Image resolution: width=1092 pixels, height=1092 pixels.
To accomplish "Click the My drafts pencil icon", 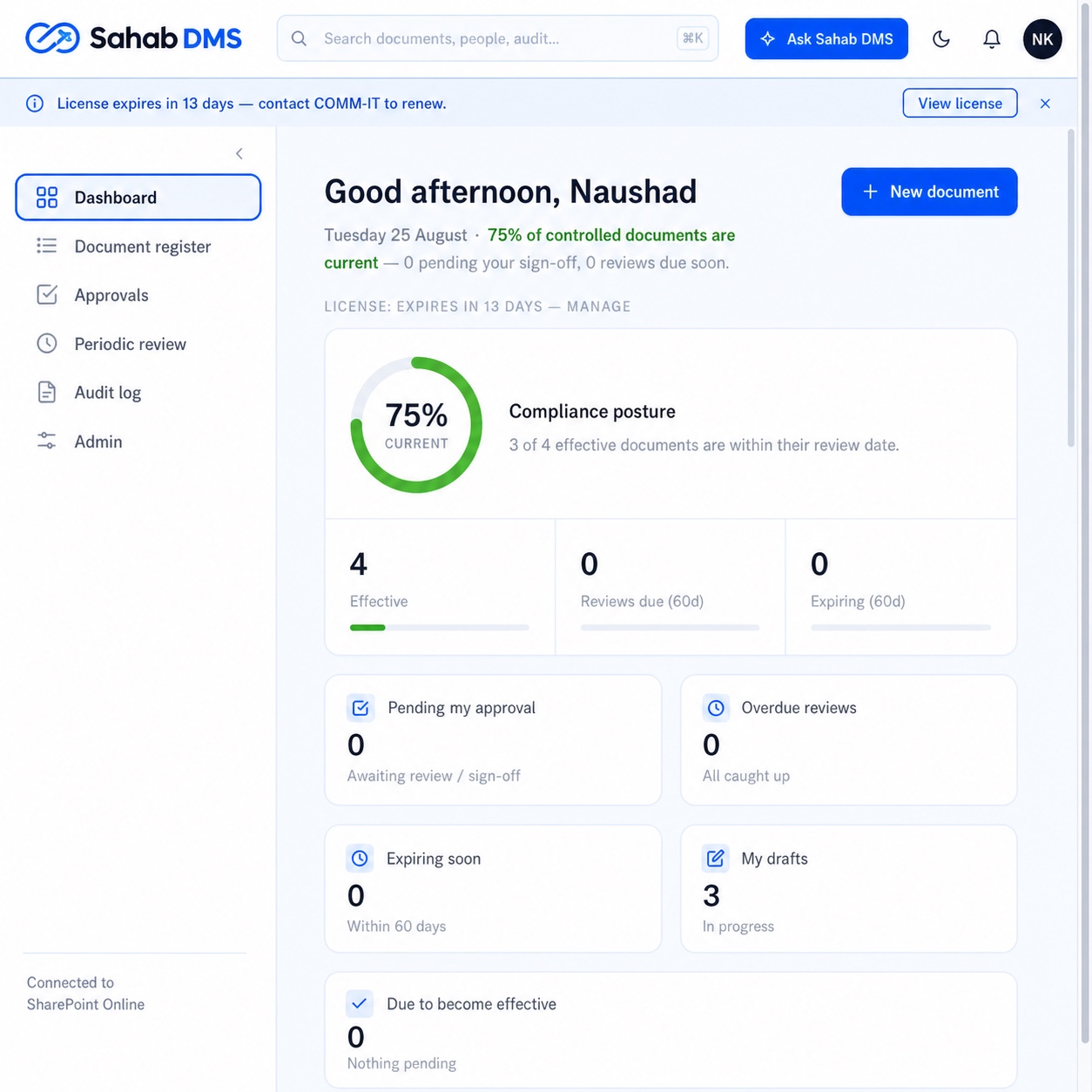I will [716, 859].
